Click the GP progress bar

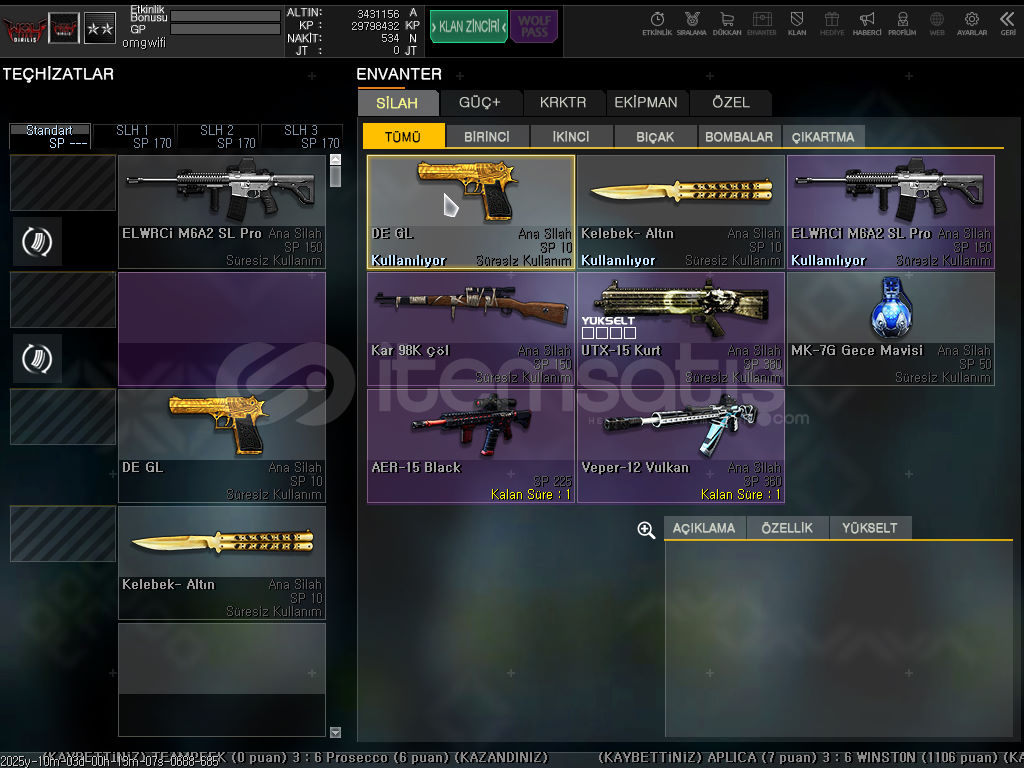(x=225, y=29)
